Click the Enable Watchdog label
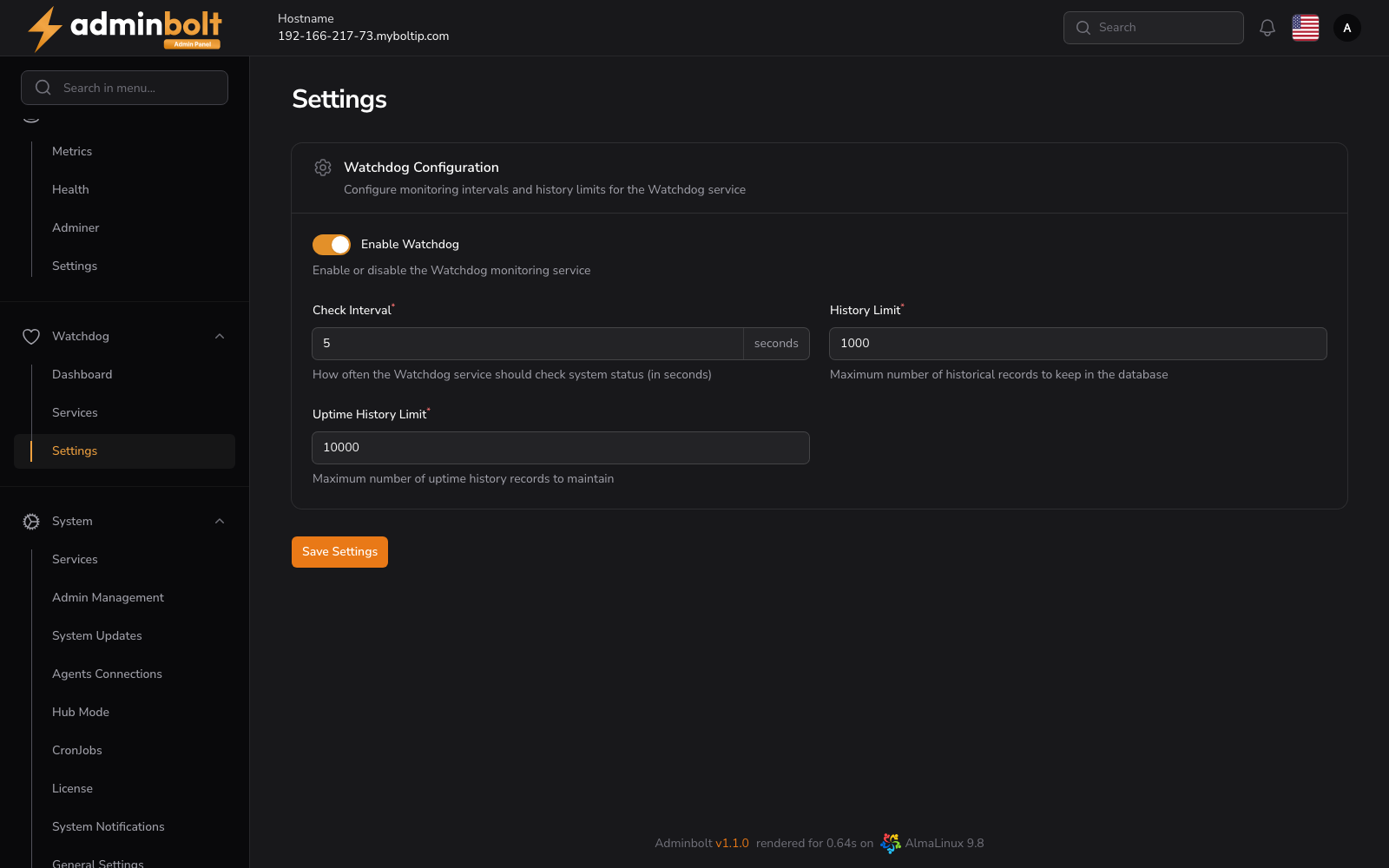 (410, 245)
